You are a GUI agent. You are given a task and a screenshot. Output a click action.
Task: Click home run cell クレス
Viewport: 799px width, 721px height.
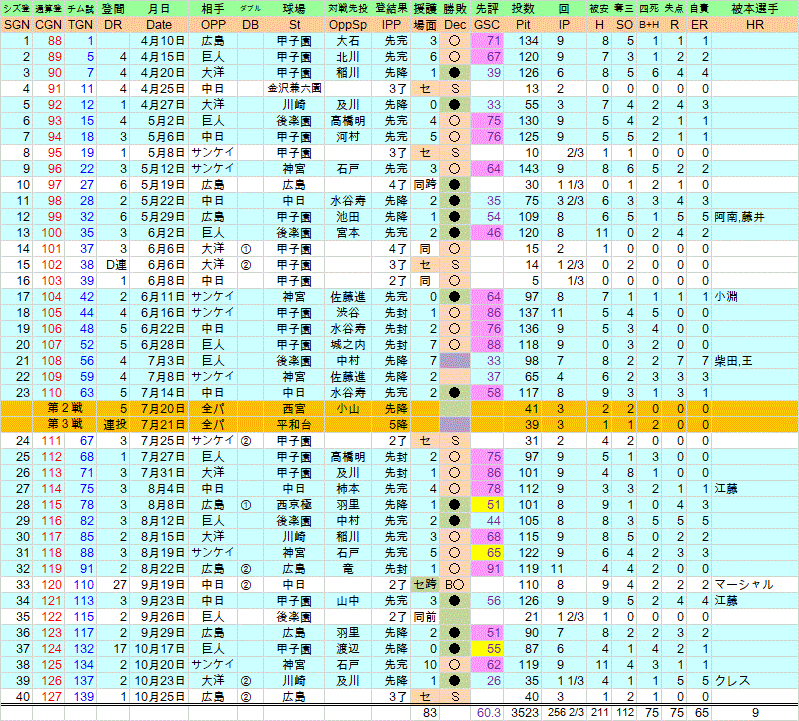[x=732, y=681]
